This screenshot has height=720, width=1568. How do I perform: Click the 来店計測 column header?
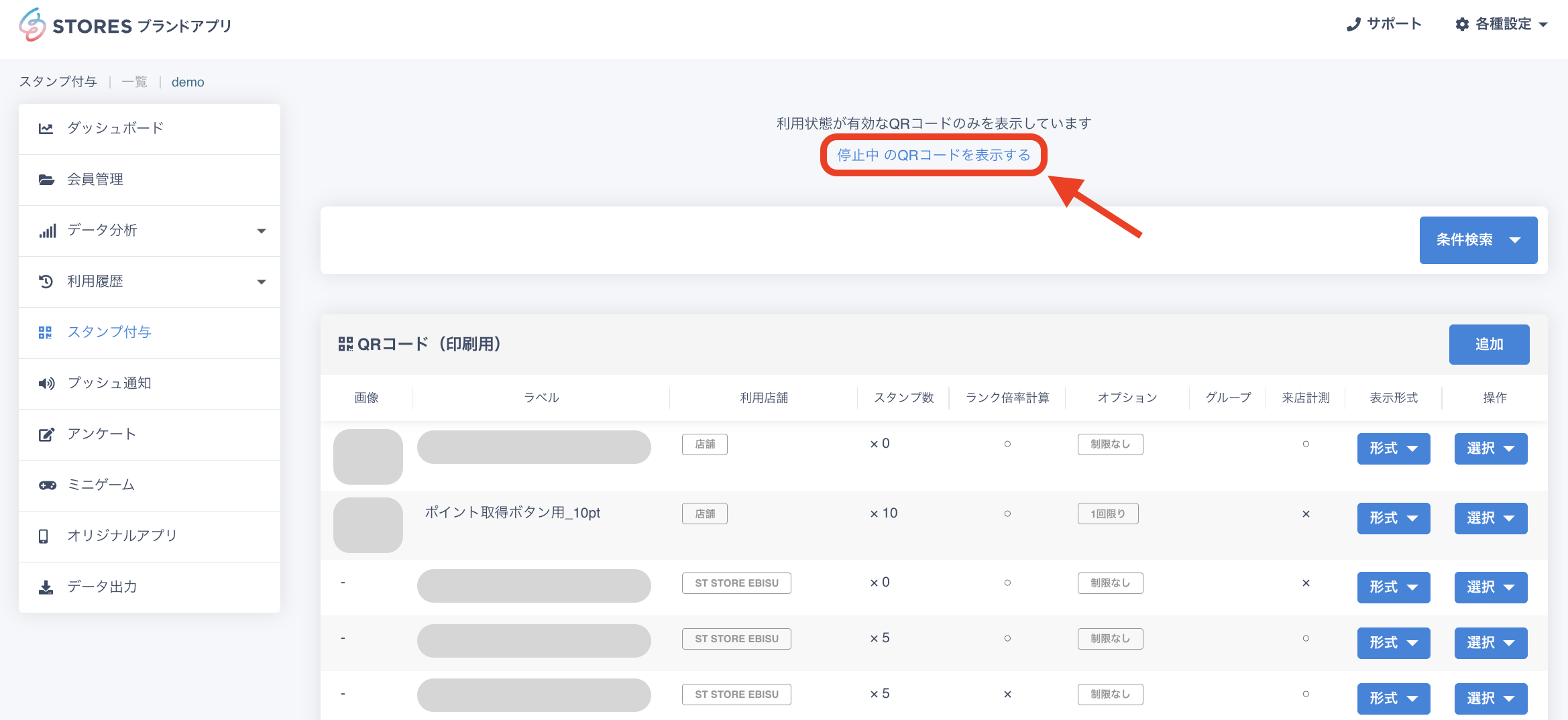click(1306, 398)
